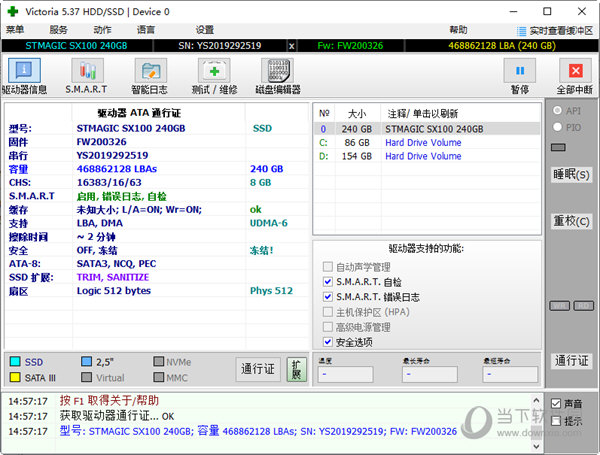The height and width of the screenshot is (455, 600).
Task: Click the cyan SSD color indicator
Action: click(15, 362)
